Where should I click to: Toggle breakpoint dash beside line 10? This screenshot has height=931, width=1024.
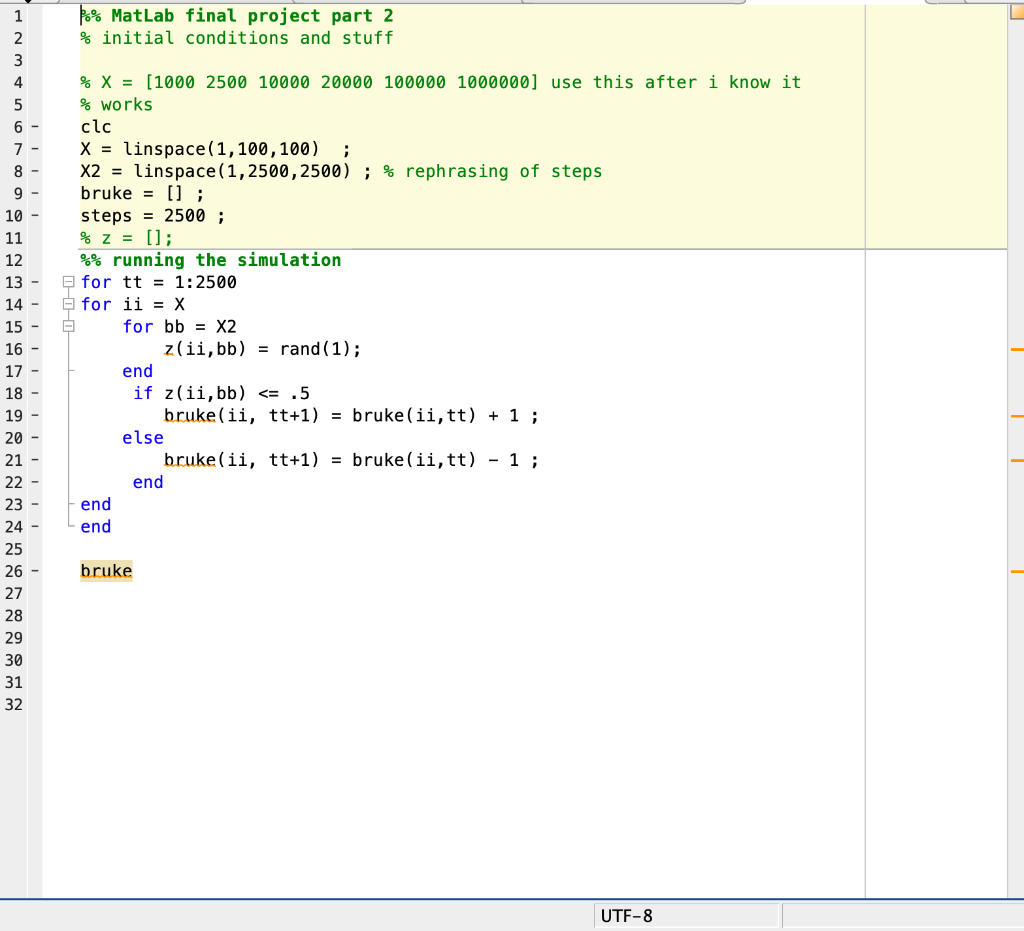point(35,216)
